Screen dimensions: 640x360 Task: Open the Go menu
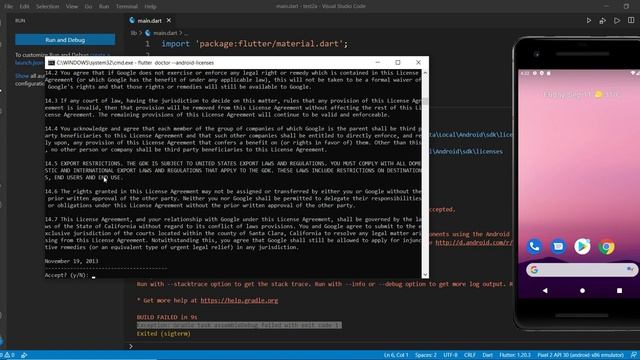coord(88,6)
